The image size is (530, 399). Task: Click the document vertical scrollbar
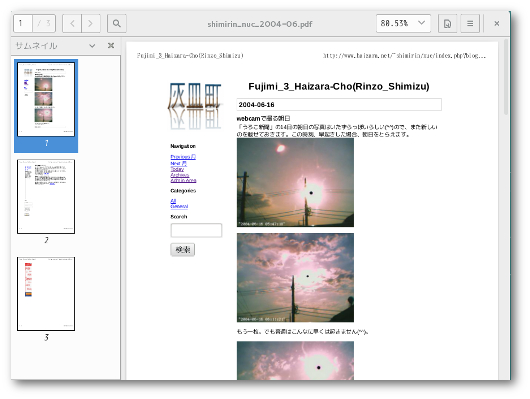[506, 77]
